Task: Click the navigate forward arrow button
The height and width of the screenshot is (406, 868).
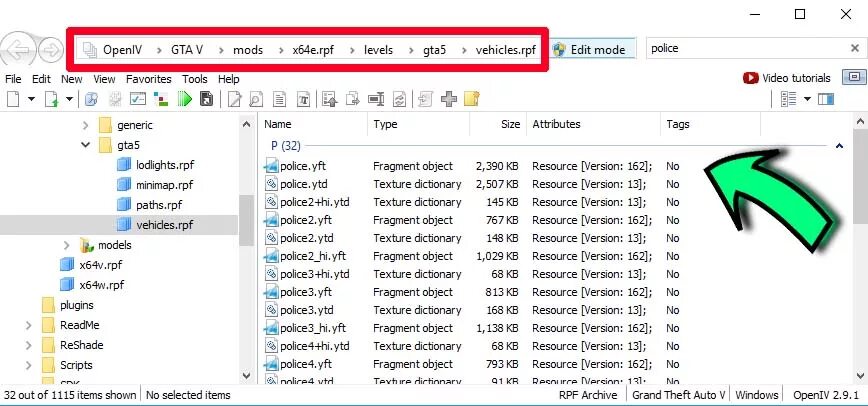Action: tap(51, 50)
